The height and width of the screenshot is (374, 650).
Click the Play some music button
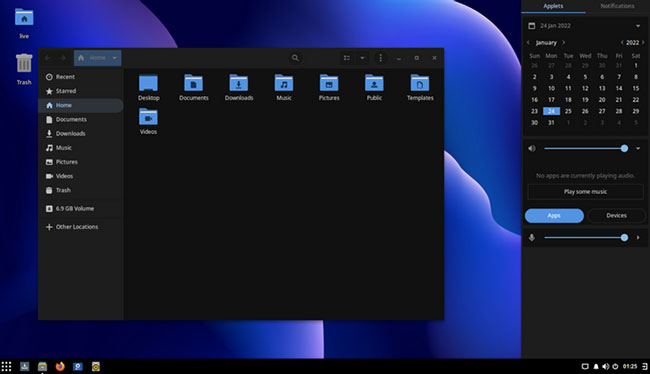click(585, 192)
